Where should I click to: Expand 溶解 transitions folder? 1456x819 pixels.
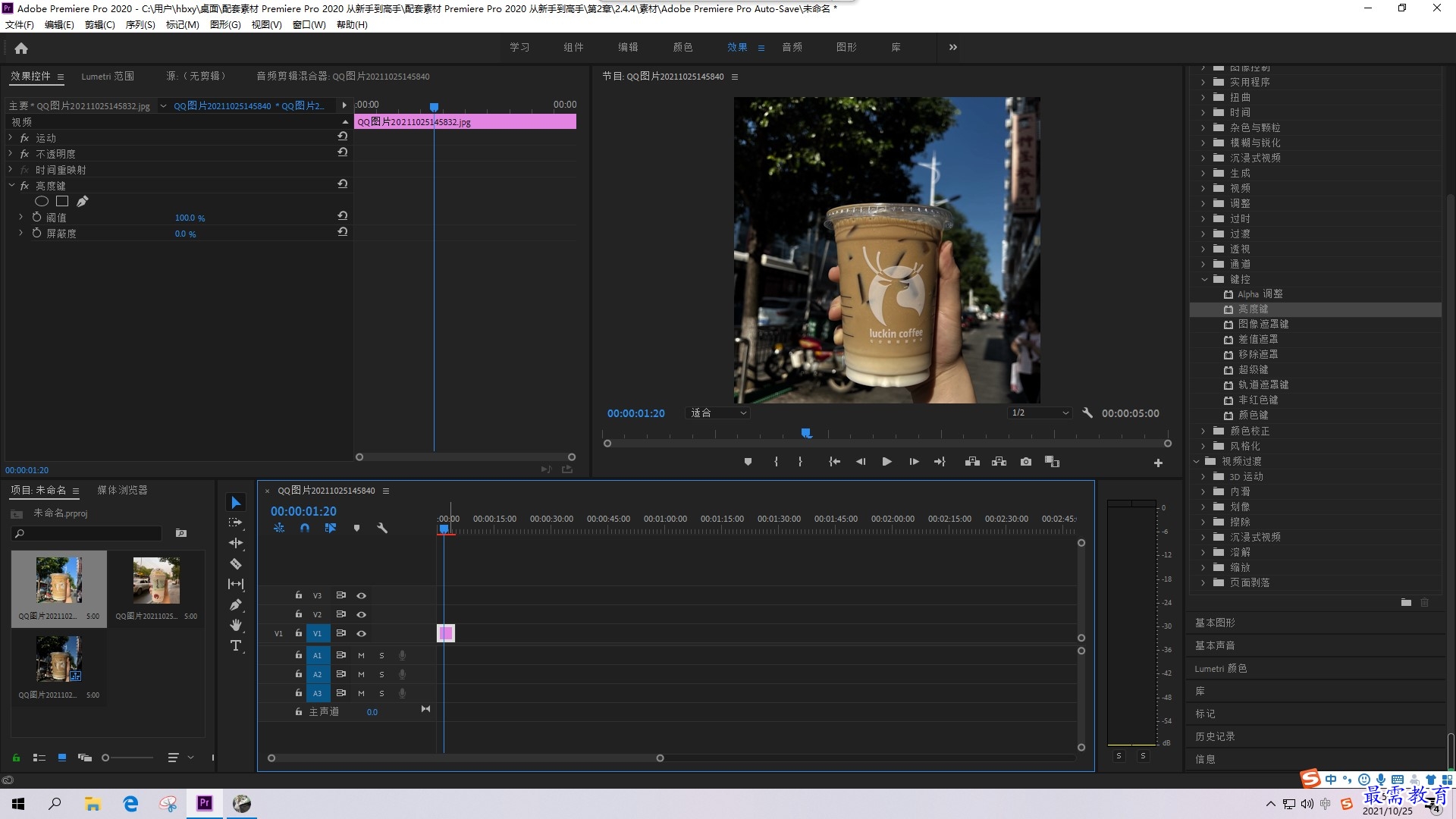pos(1203,553)
